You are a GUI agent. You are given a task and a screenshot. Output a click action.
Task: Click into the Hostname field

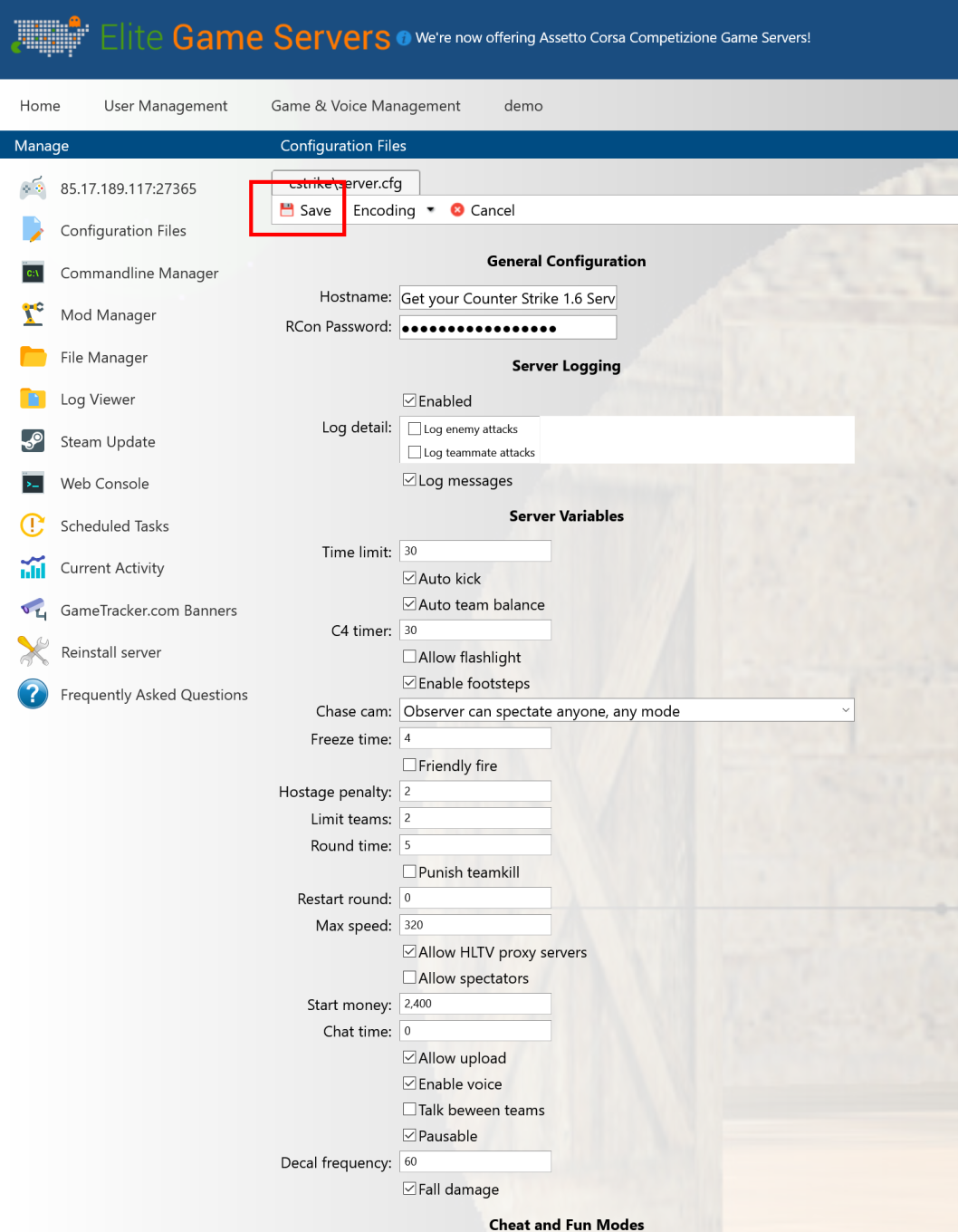508,298
